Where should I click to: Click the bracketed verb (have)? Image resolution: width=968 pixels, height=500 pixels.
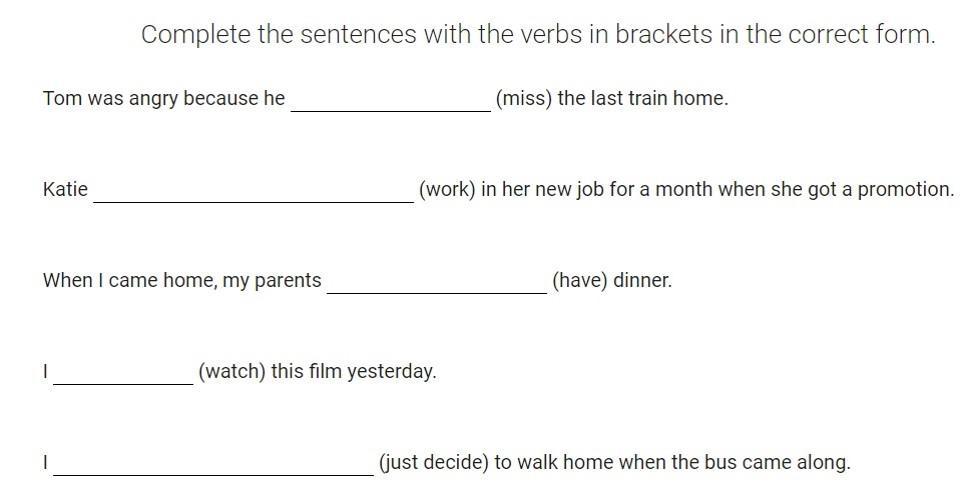[580, 280]
